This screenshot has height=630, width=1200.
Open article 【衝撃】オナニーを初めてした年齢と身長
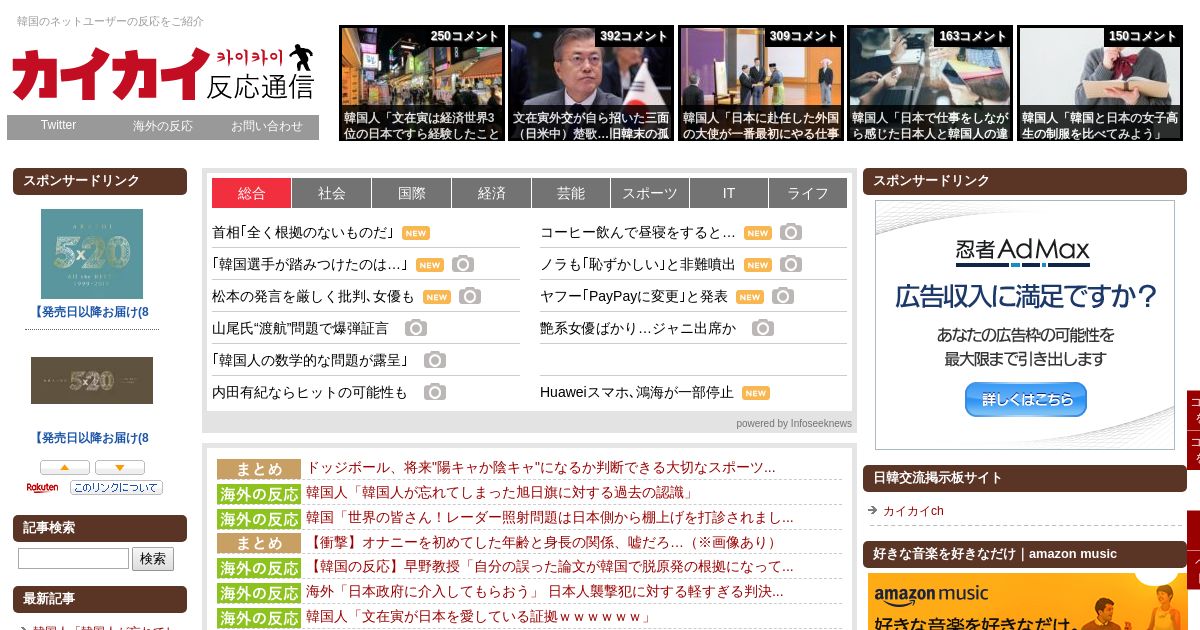(x=543, y=543)
